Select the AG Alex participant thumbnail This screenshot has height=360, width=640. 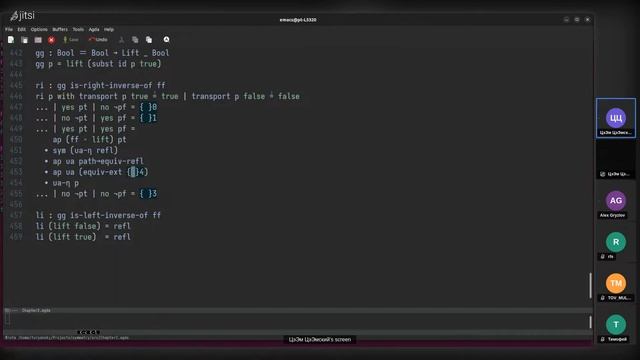(616, 201)
